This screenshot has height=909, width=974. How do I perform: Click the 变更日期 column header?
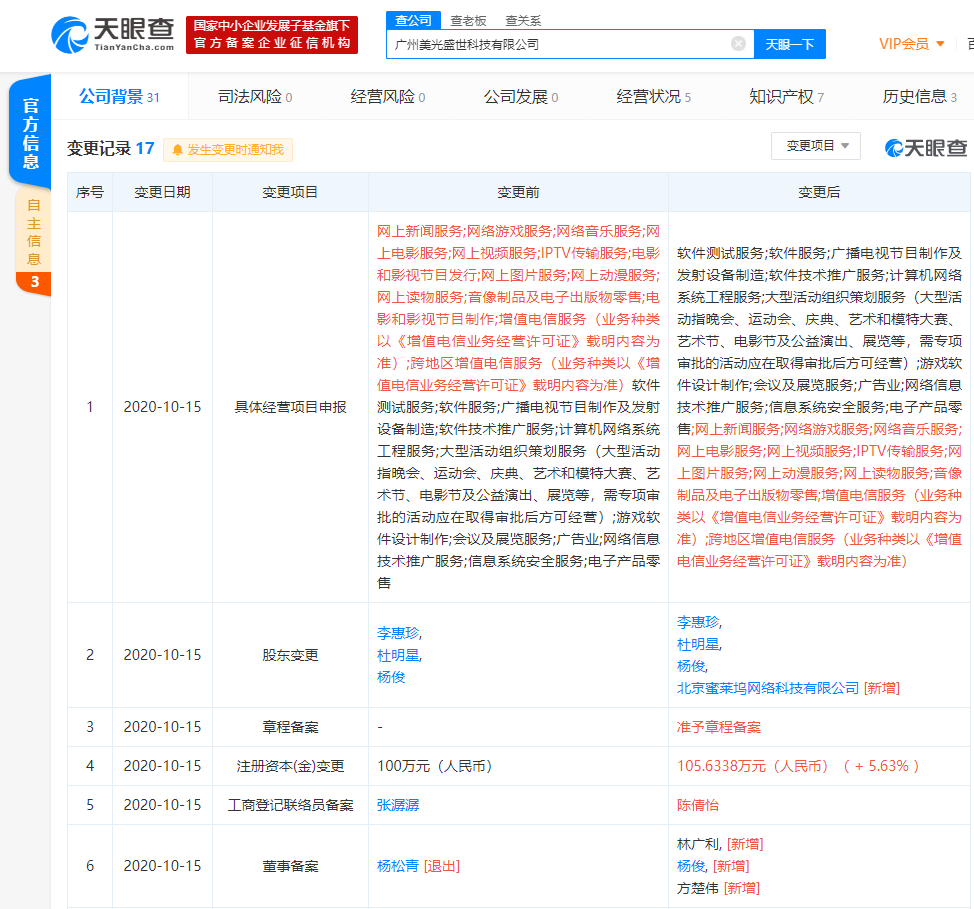pos(162,193)
